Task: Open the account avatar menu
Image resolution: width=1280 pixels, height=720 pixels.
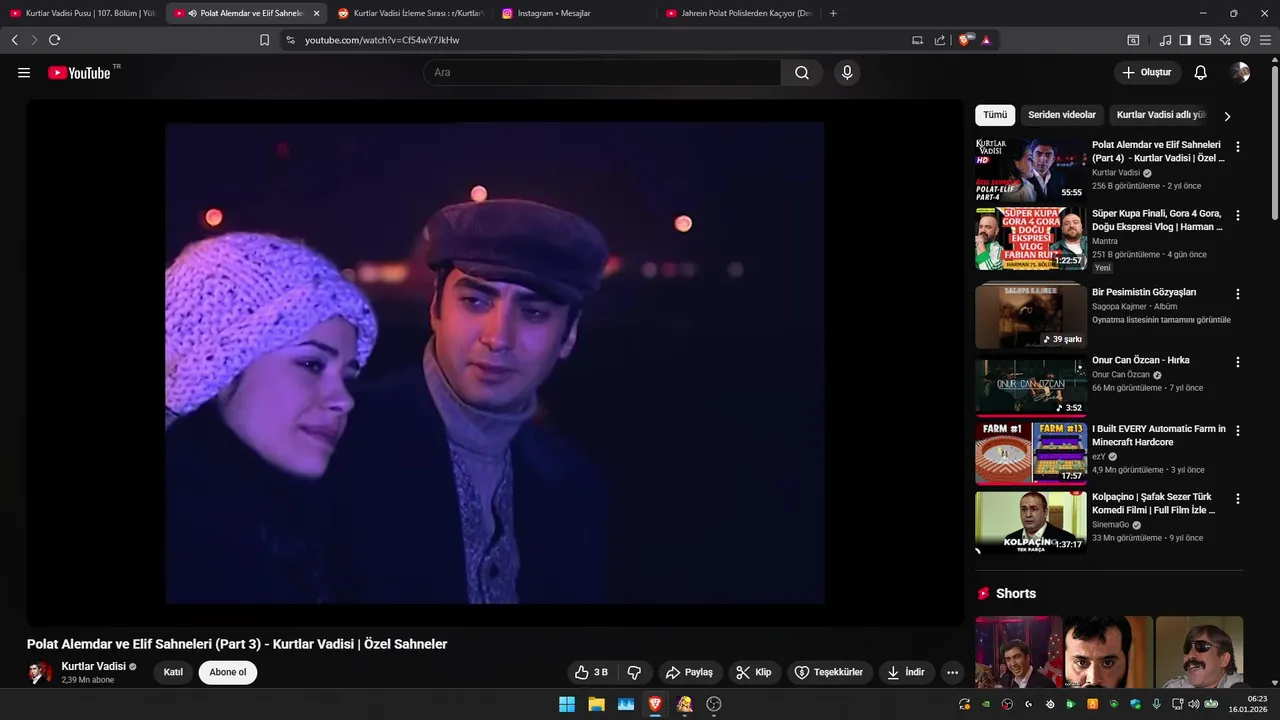Action: 1240,72
